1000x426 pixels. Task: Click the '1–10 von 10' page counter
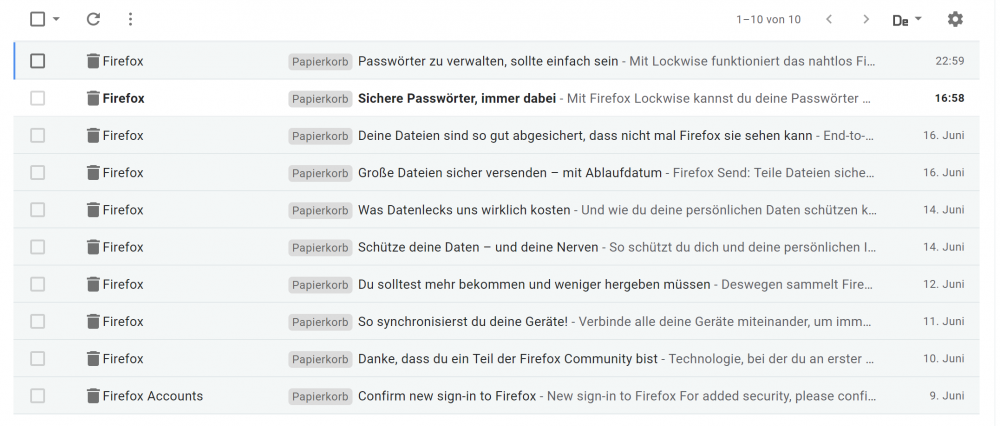[x=768, y=19]
